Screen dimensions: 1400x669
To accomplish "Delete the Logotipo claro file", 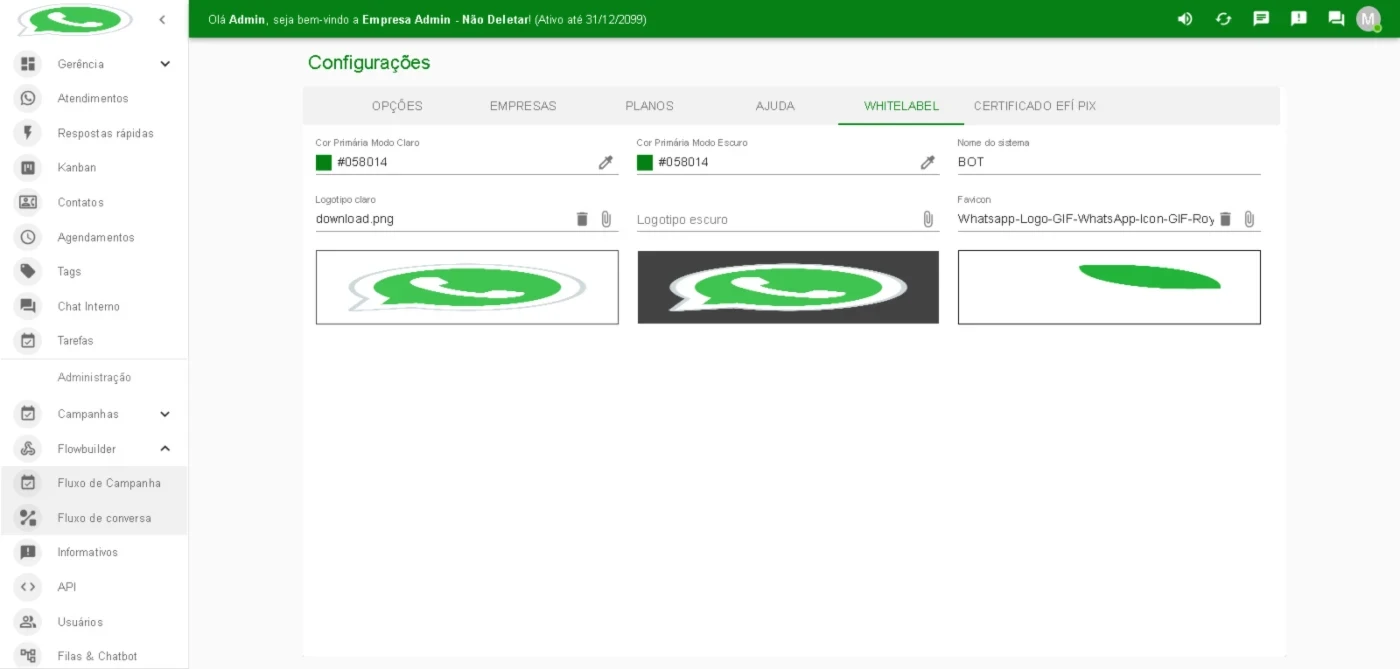I will click(582, 219).
